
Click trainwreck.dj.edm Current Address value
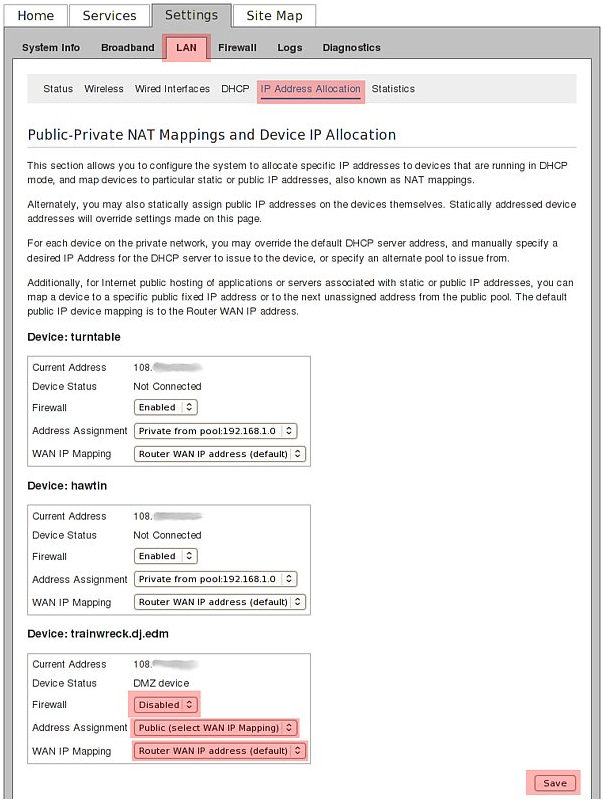click(166, 664)
